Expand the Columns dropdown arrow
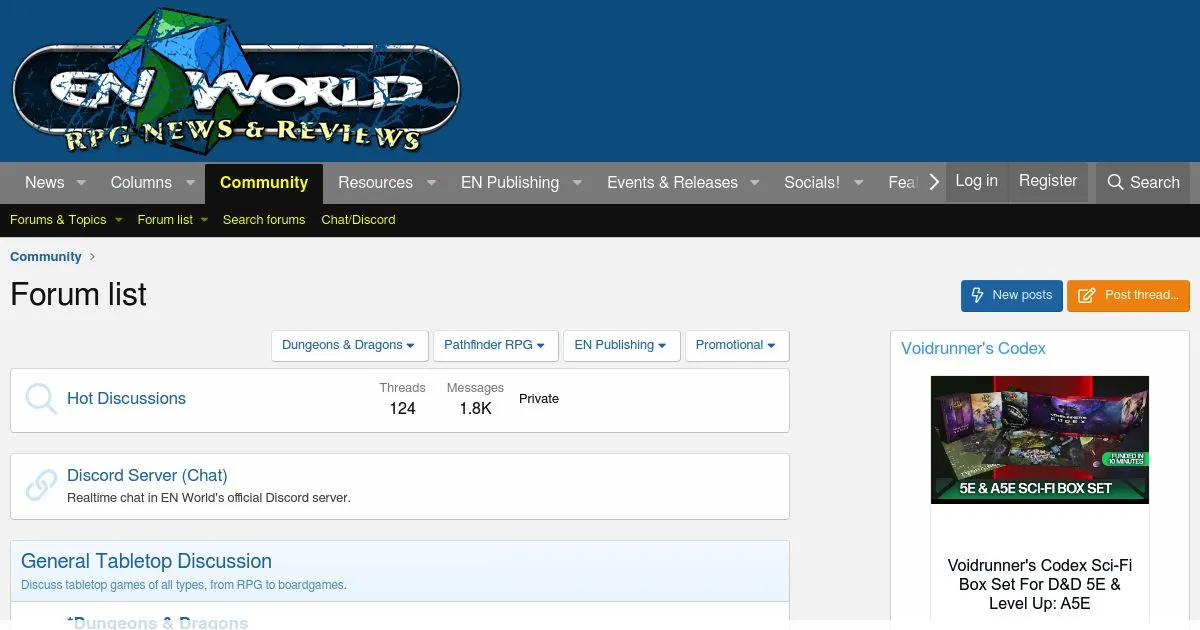 click(x=191, y=183)
